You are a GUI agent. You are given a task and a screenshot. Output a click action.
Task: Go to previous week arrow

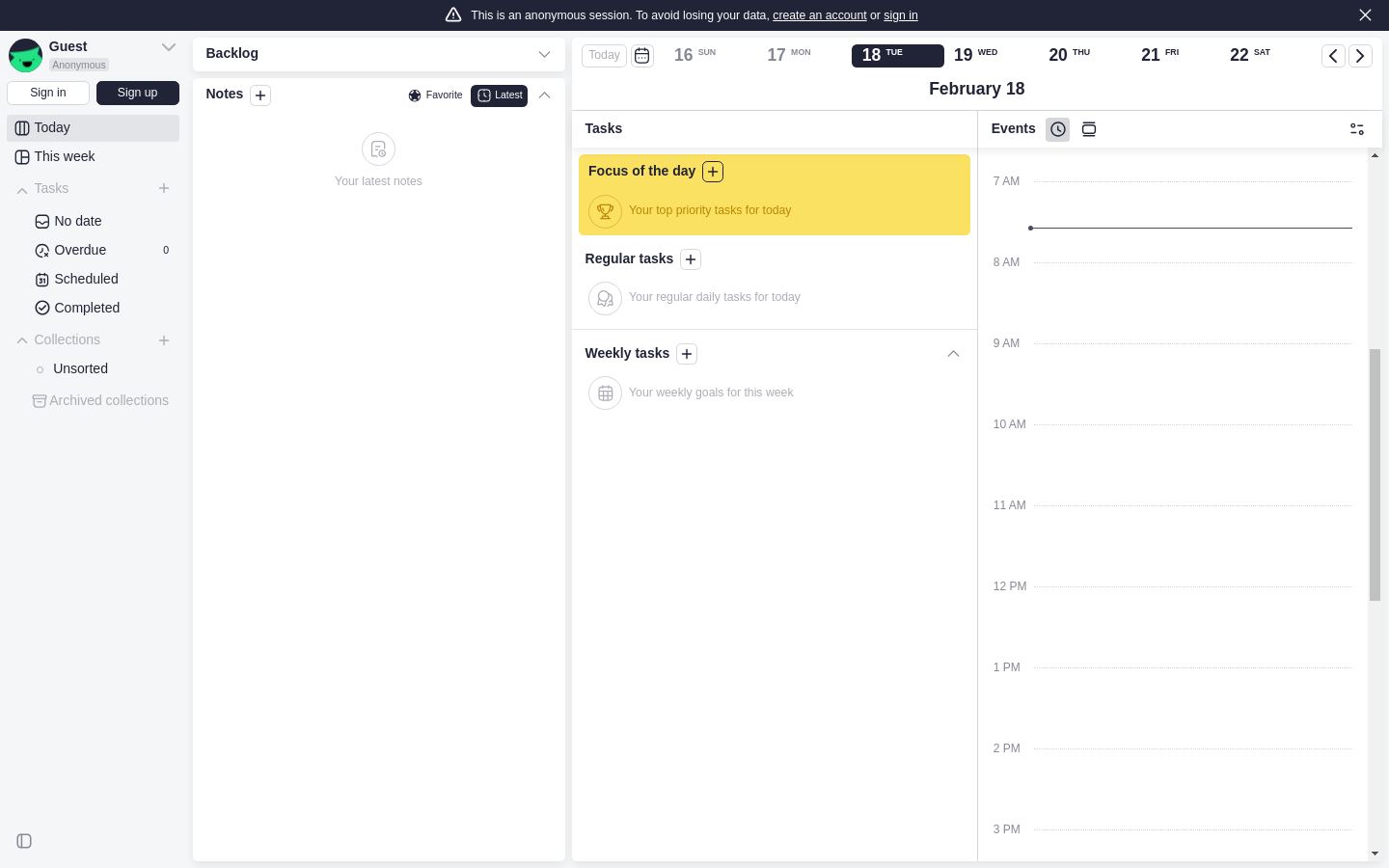(x=1333, y=56)
